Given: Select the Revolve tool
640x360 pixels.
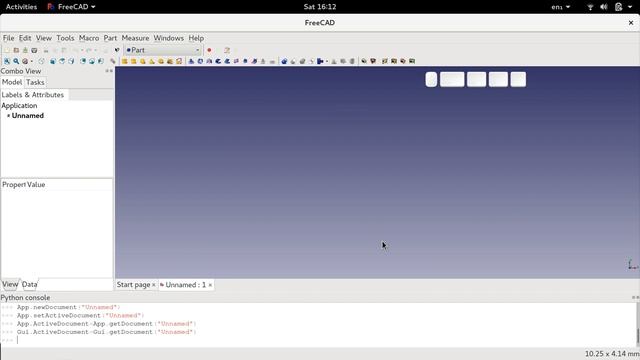Looking at the screenshot, I should click(x=200, y=61).
